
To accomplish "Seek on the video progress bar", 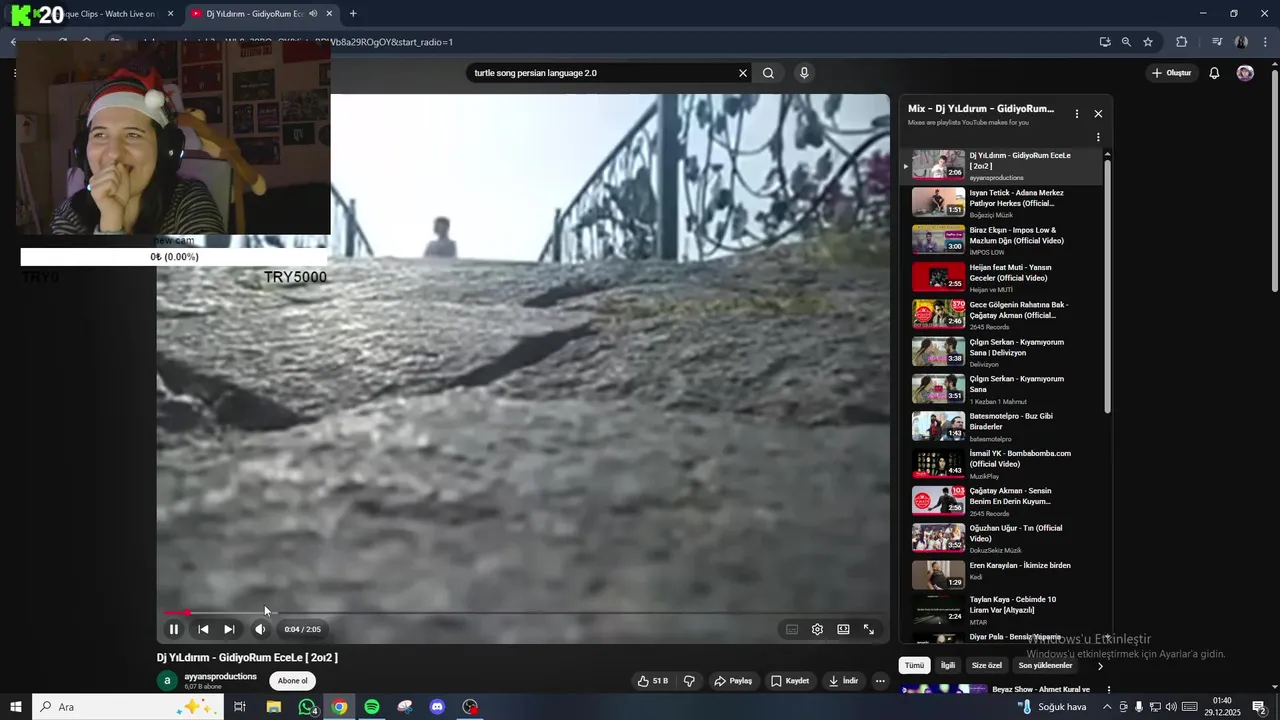I will pos(522,612).
